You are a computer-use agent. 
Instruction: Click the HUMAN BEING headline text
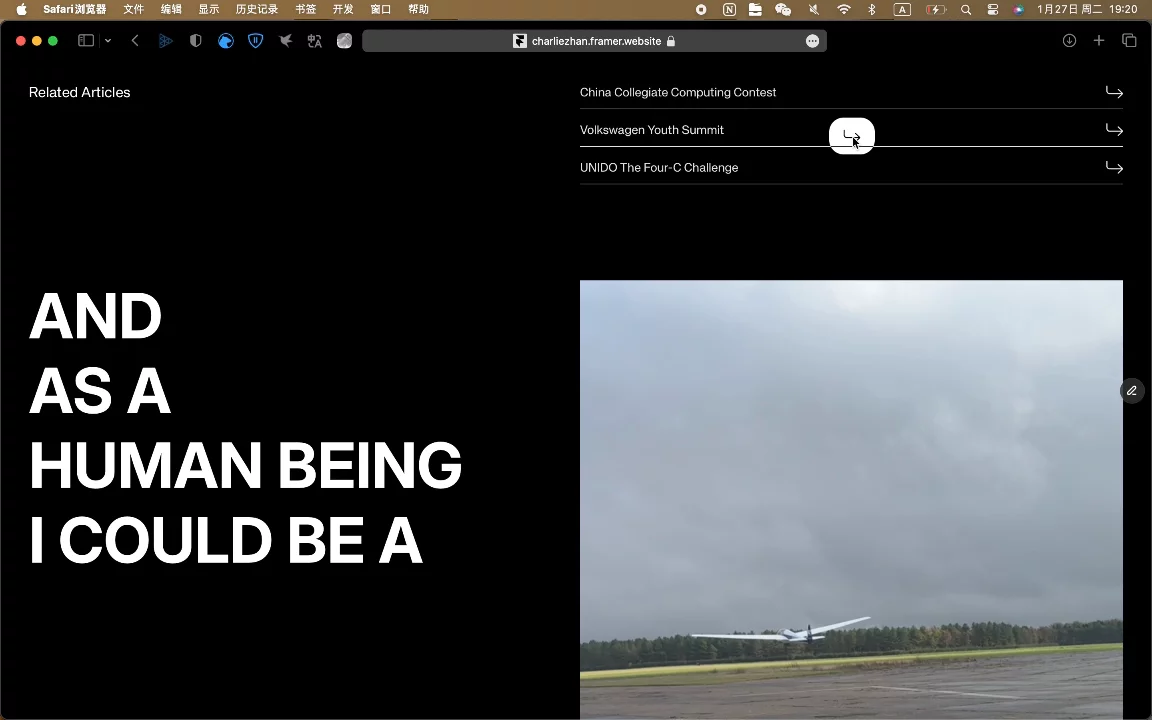245,465
